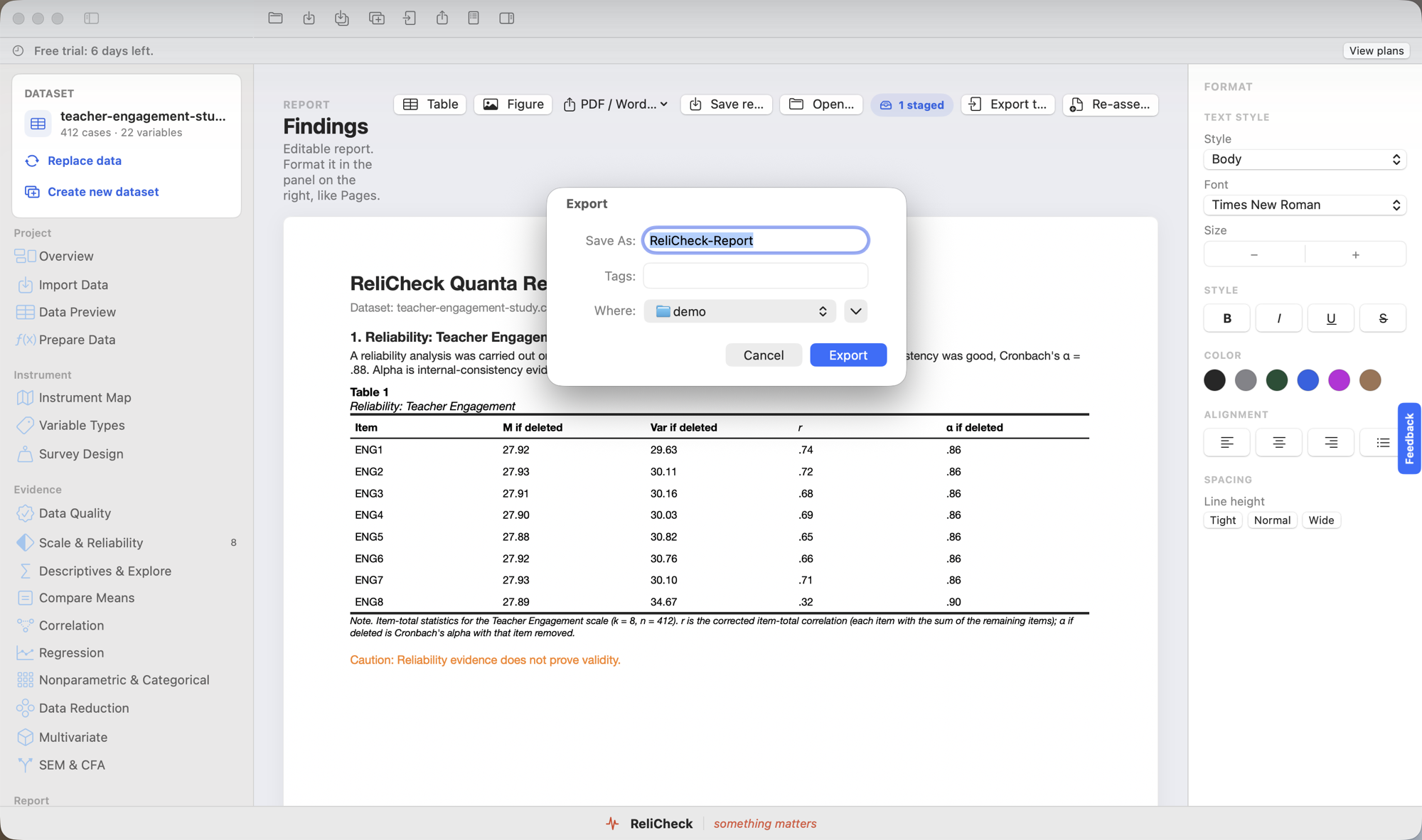Apply bulleted list formatting

[1381, 443]
